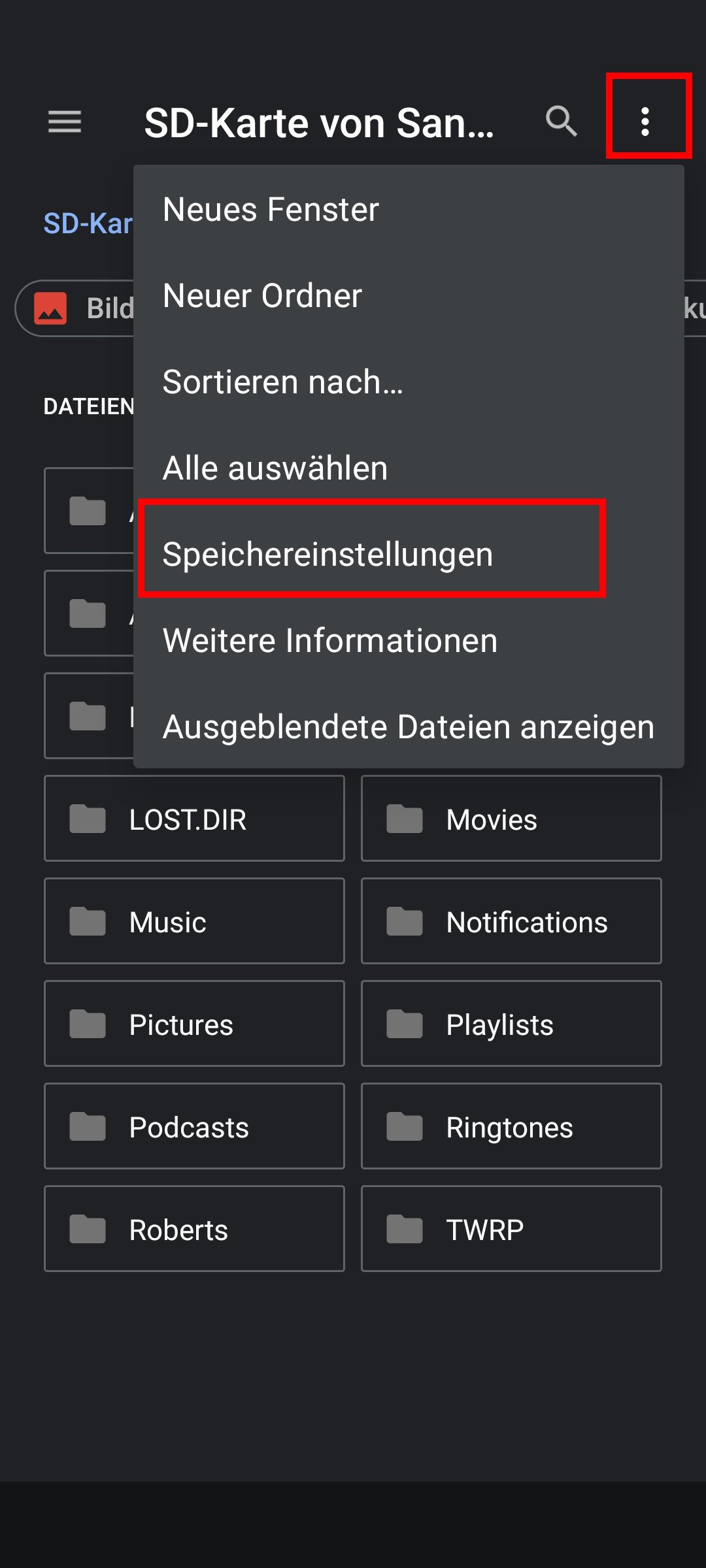The width and height of the screenshot is (706, 1568).
Task: Tap the SD-Kar breadcrumb link
Action: coord(88,223)
